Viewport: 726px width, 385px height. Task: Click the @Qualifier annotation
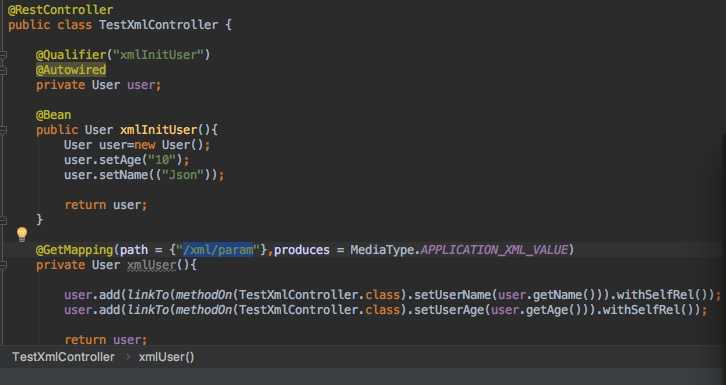(x=71, y=55)
